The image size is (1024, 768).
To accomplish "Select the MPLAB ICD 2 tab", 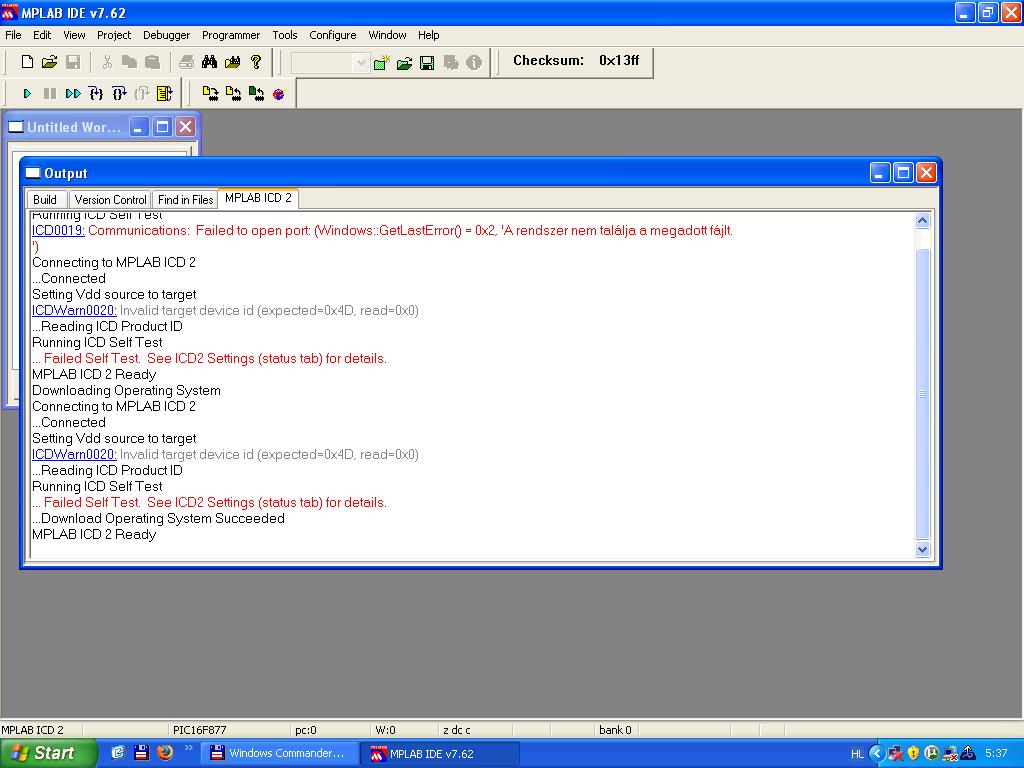I will point(258,198).
